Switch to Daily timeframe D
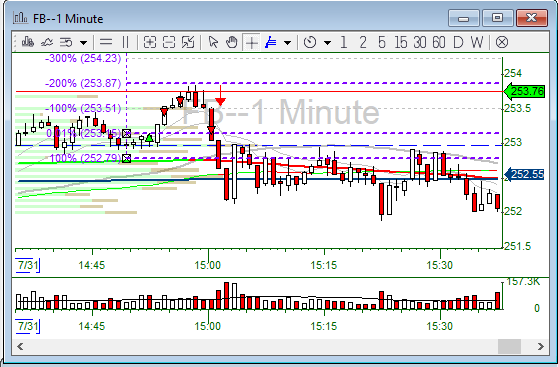The height and width of the screenshot is (367, 558). (x=458, y=42)
